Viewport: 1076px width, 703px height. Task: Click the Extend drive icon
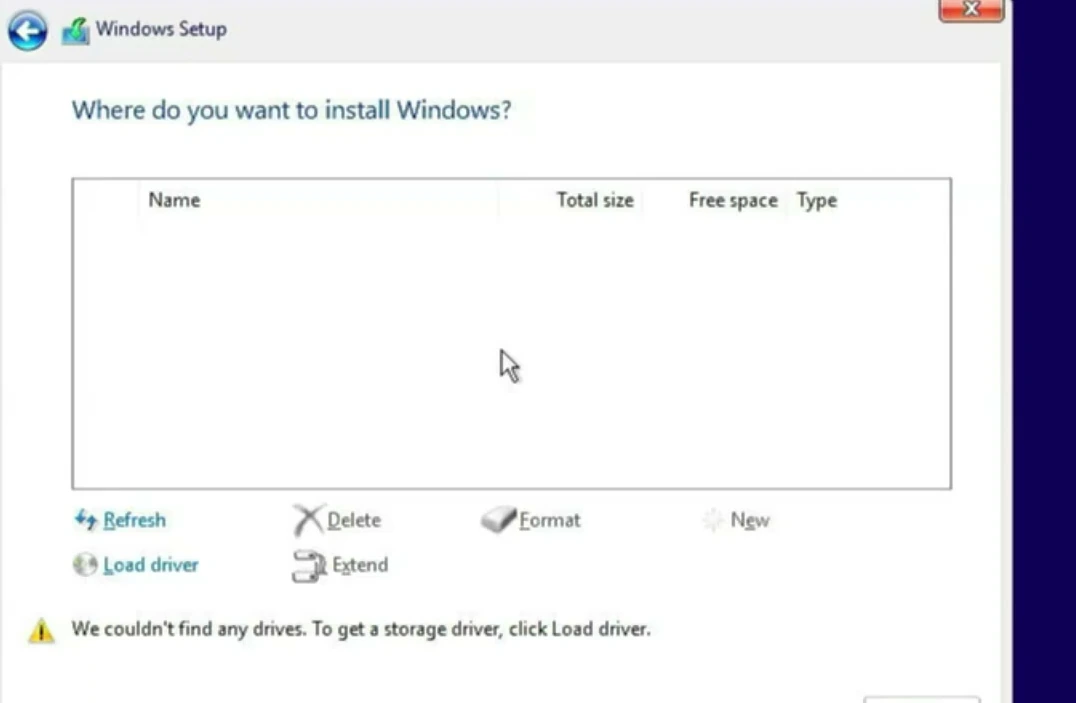pos(309,566)
